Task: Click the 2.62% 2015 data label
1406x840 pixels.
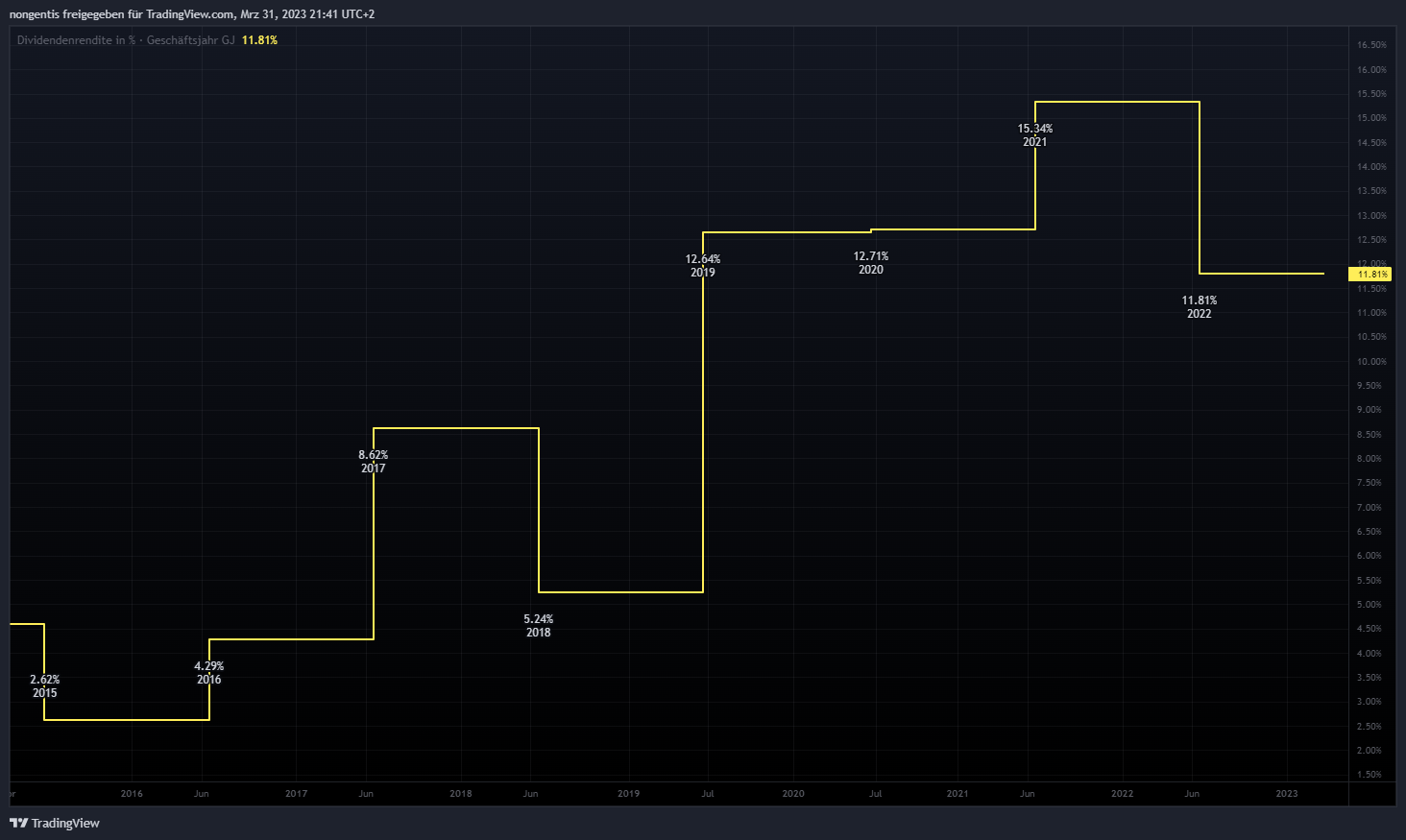Action: point(44,686)
